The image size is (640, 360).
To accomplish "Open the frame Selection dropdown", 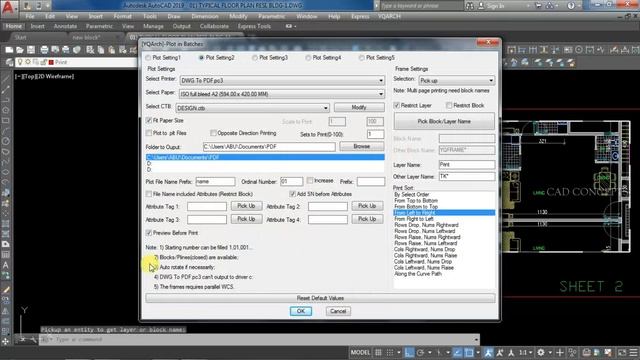I will click(x=457, y=80).
